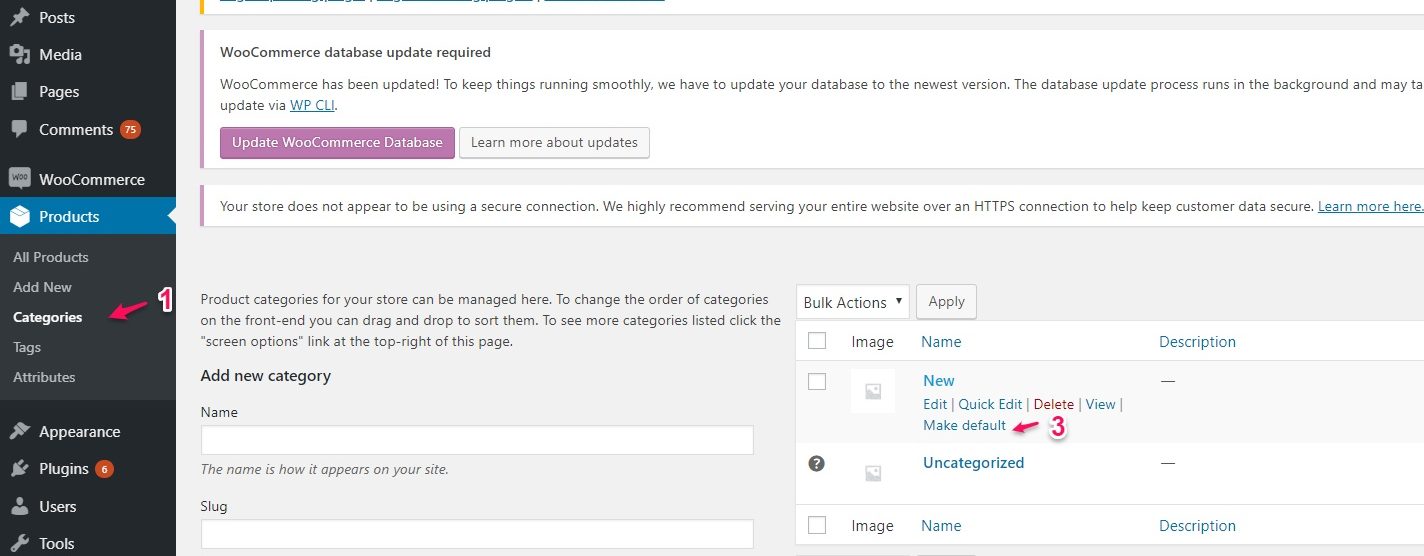The height and width of the screenshot is (556, 1424).
Task: Click Learn more about updates button
Action: 554,142
